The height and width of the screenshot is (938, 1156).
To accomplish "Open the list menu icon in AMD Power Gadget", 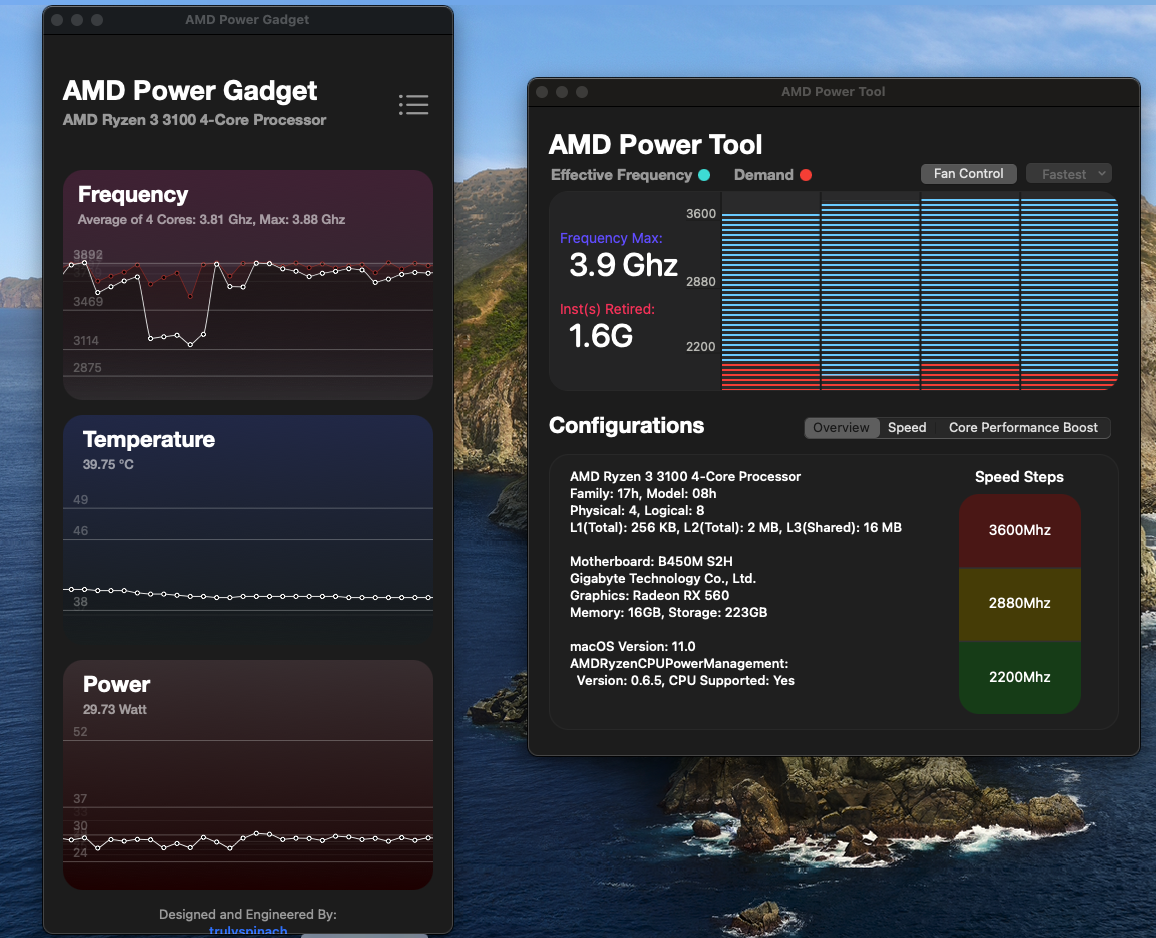I will [413, 105].
